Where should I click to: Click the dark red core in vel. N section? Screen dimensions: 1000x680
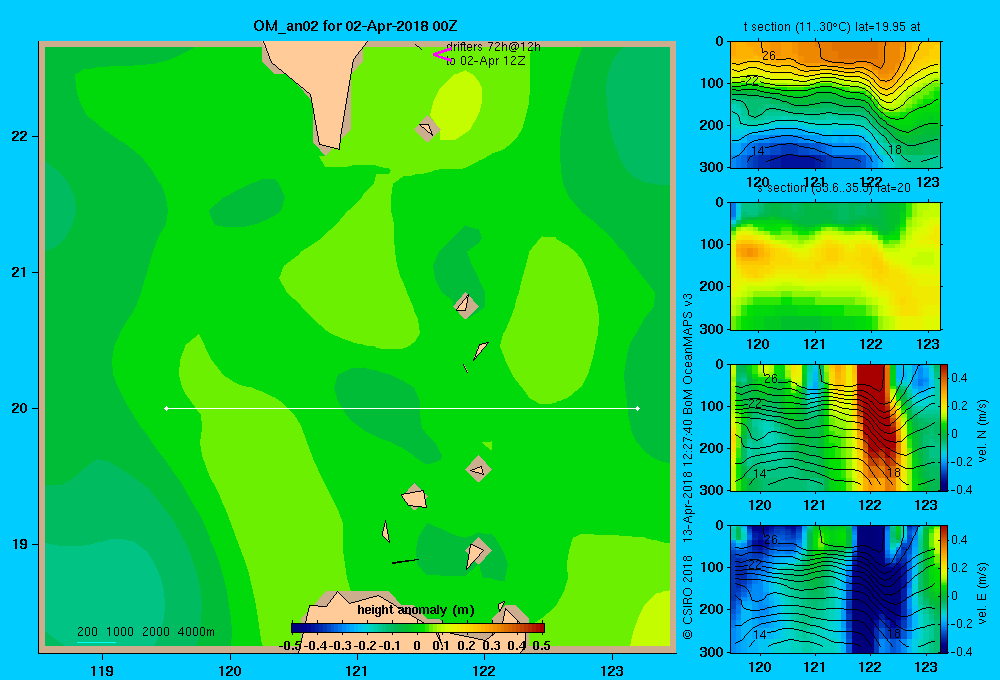(875, 408)
